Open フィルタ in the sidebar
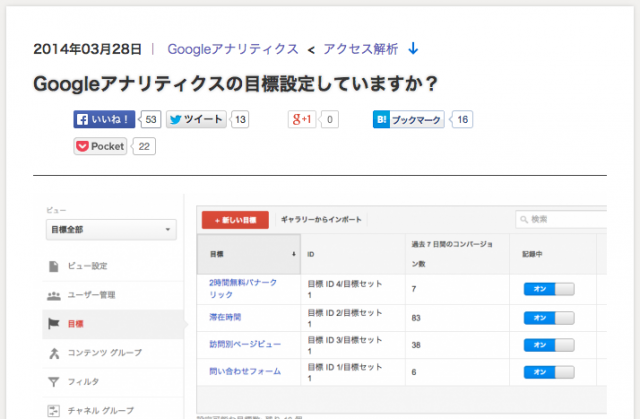 [83, 381]
